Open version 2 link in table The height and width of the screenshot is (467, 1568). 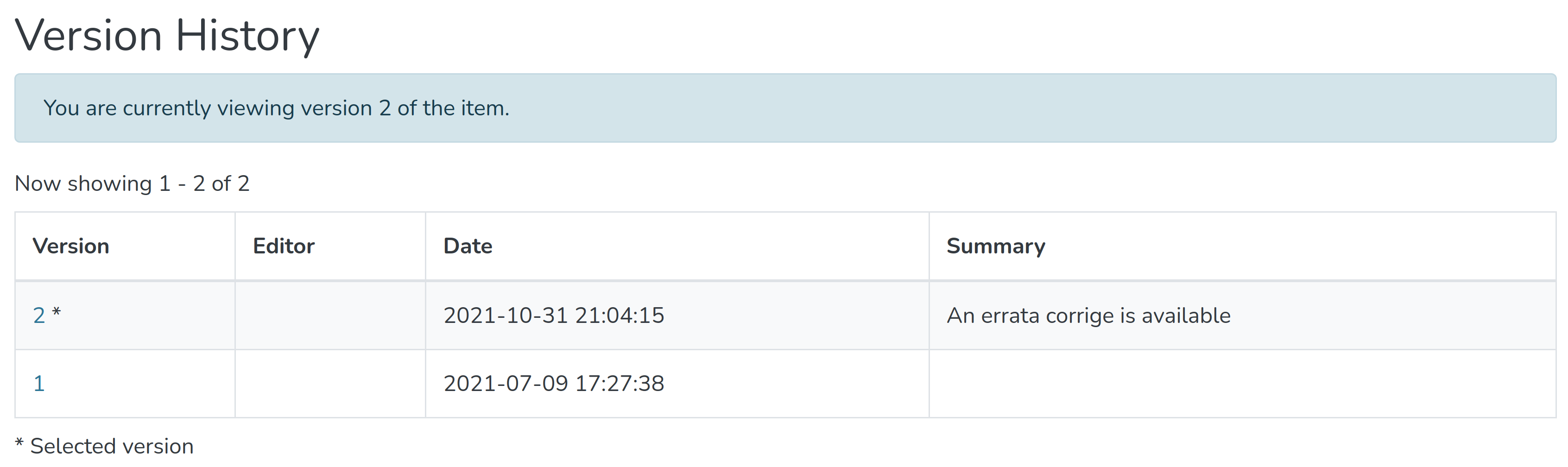[39, 316]
